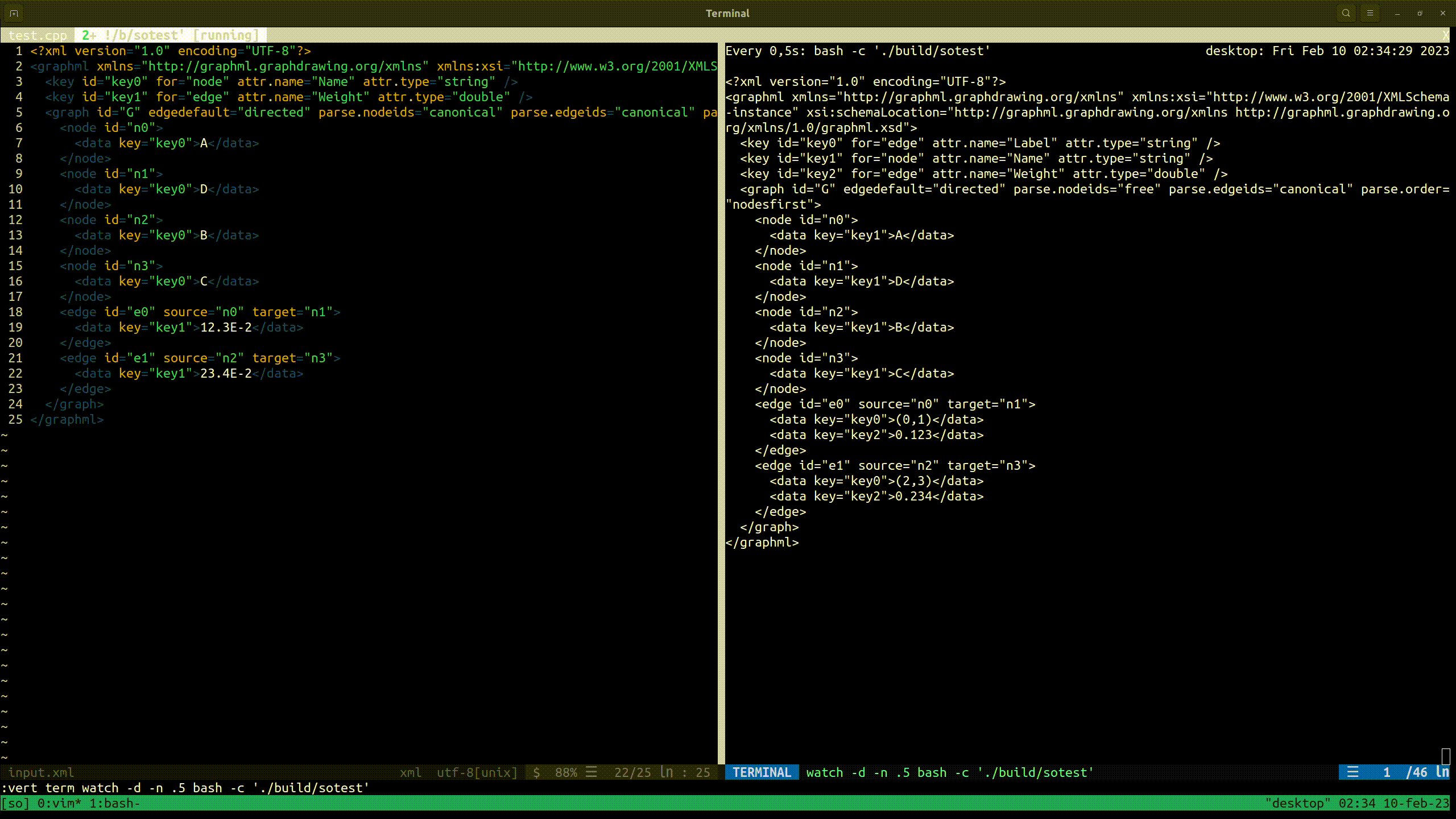Switch to the test.cpp vim tab
1456x819 pixels.
38,35
